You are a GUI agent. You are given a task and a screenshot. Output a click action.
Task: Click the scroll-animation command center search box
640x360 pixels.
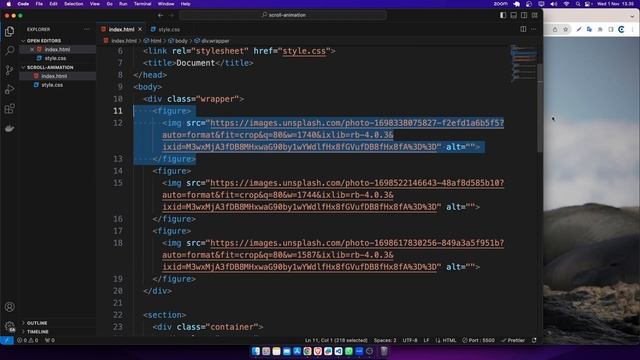283,15
